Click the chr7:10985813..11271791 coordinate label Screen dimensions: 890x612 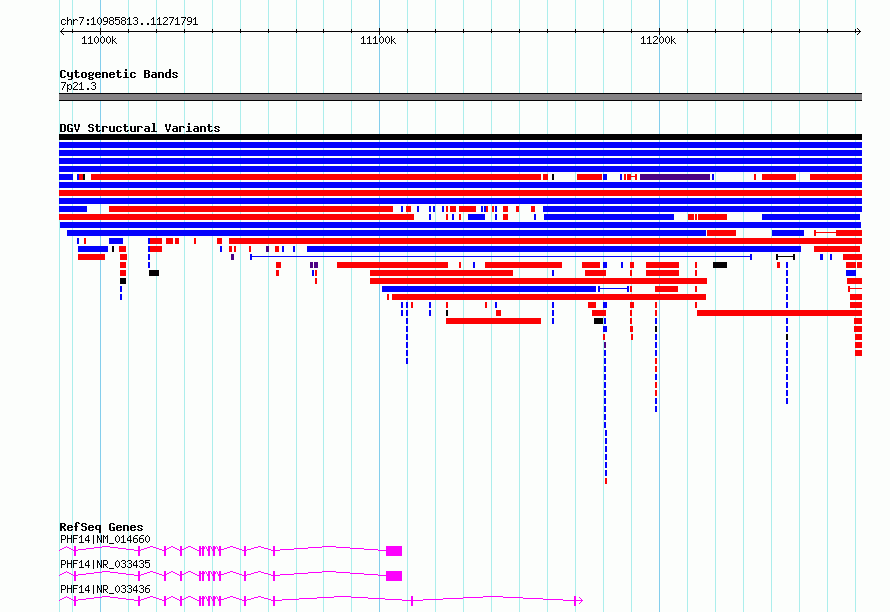[129, 22]
